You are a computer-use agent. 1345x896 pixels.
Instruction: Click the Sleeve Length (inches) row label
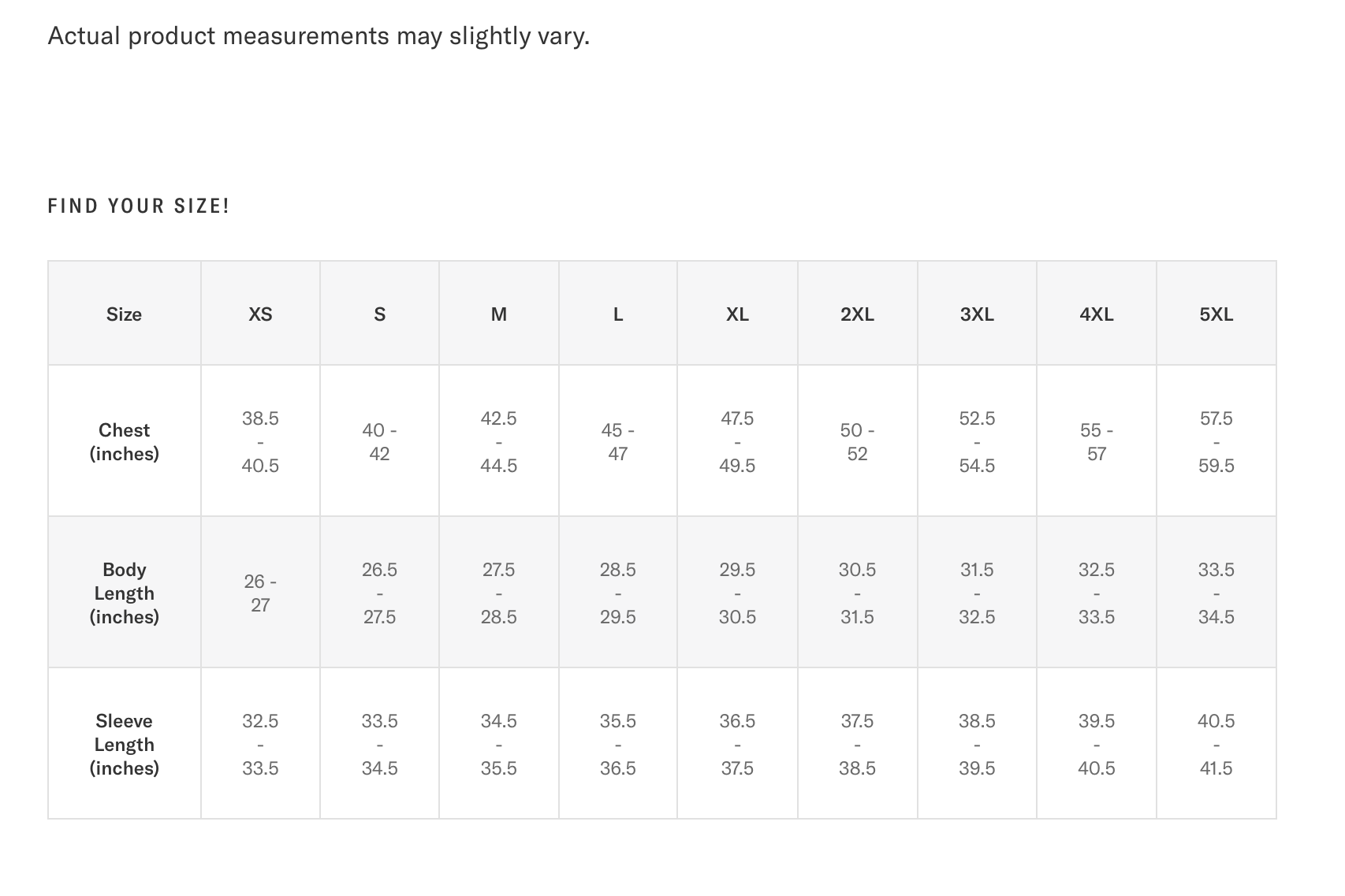tap(124, 744)
